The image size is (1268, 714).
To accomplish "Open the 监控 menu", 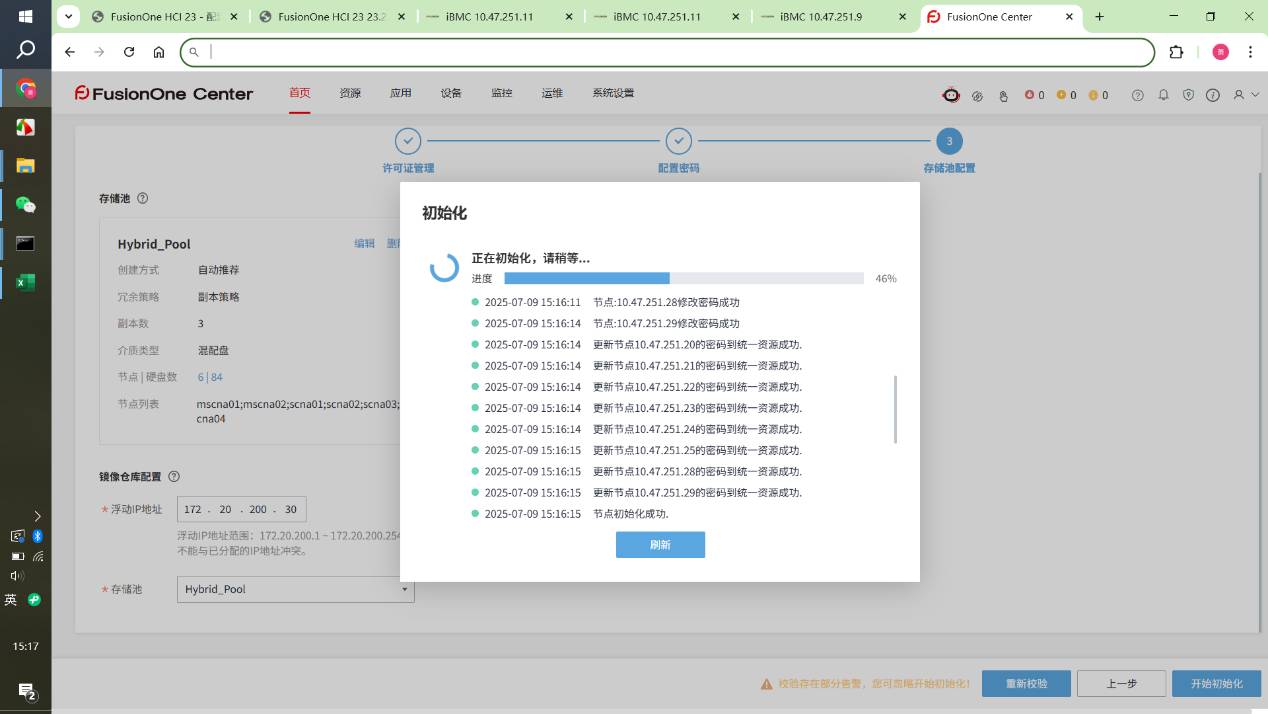I will coord(502,93).
